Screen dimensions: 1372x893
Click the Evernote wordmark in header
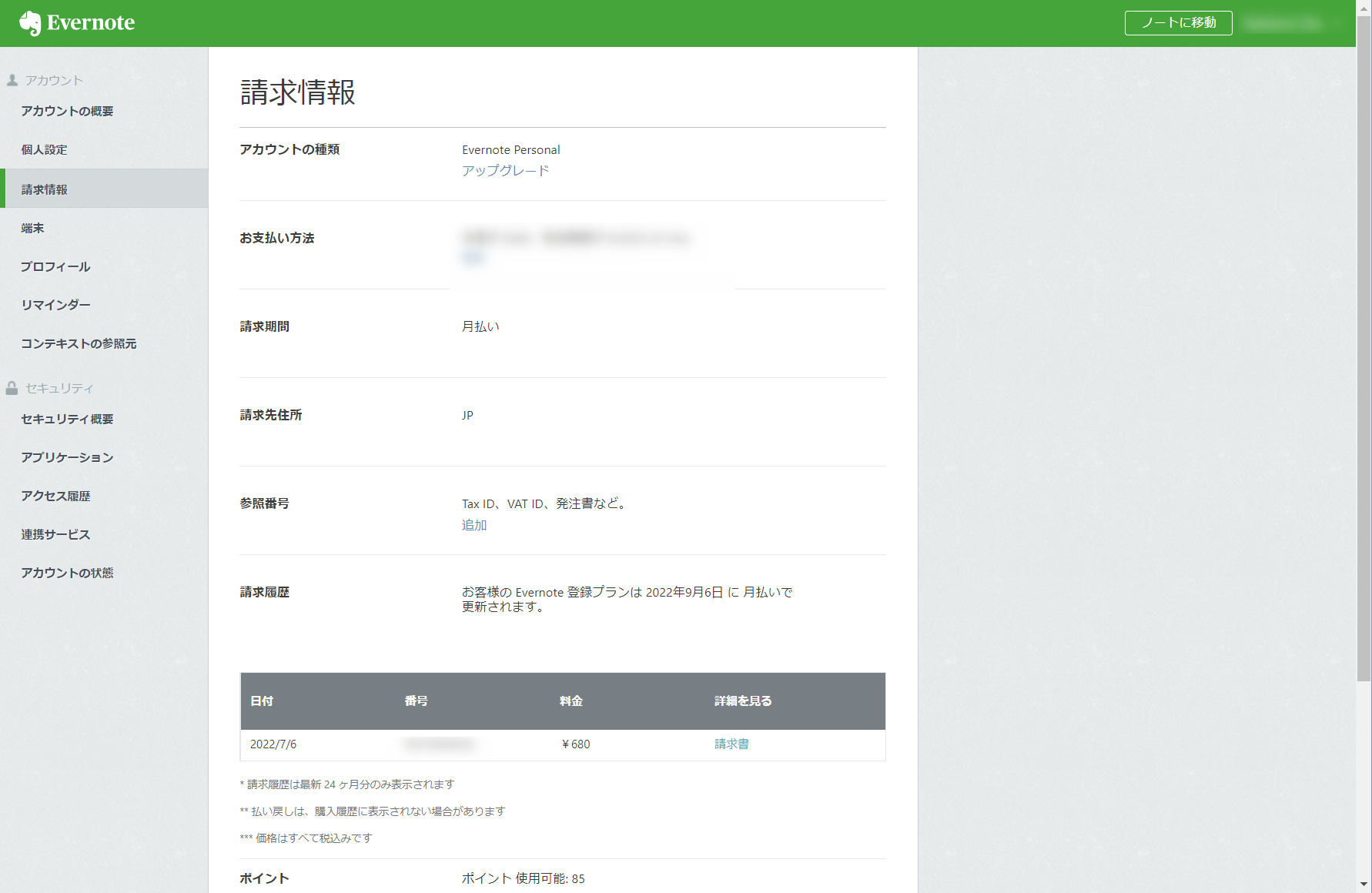[91, 23]
